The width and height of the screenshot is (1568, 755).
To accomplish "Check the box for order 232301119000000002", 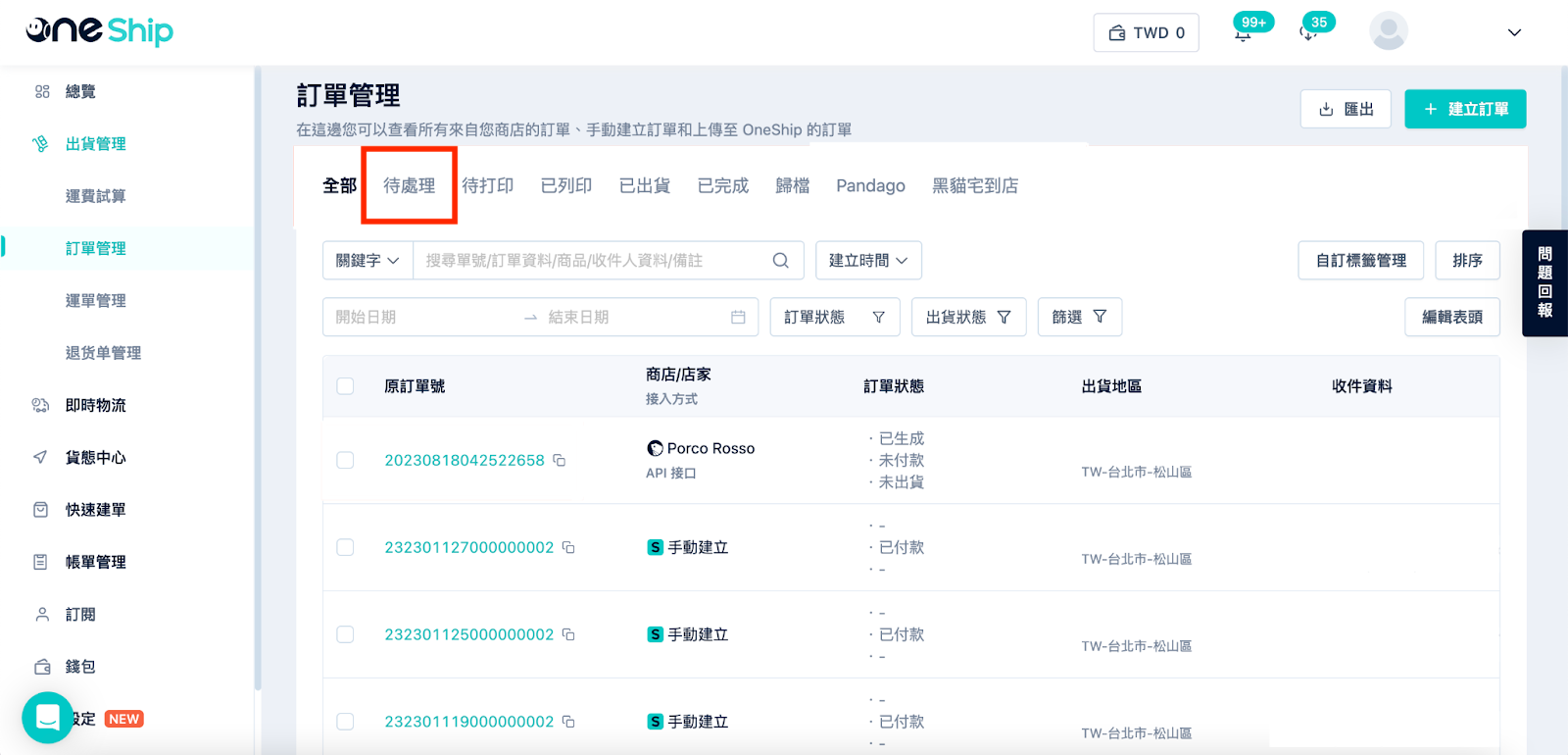I will (x=345, y=722).
